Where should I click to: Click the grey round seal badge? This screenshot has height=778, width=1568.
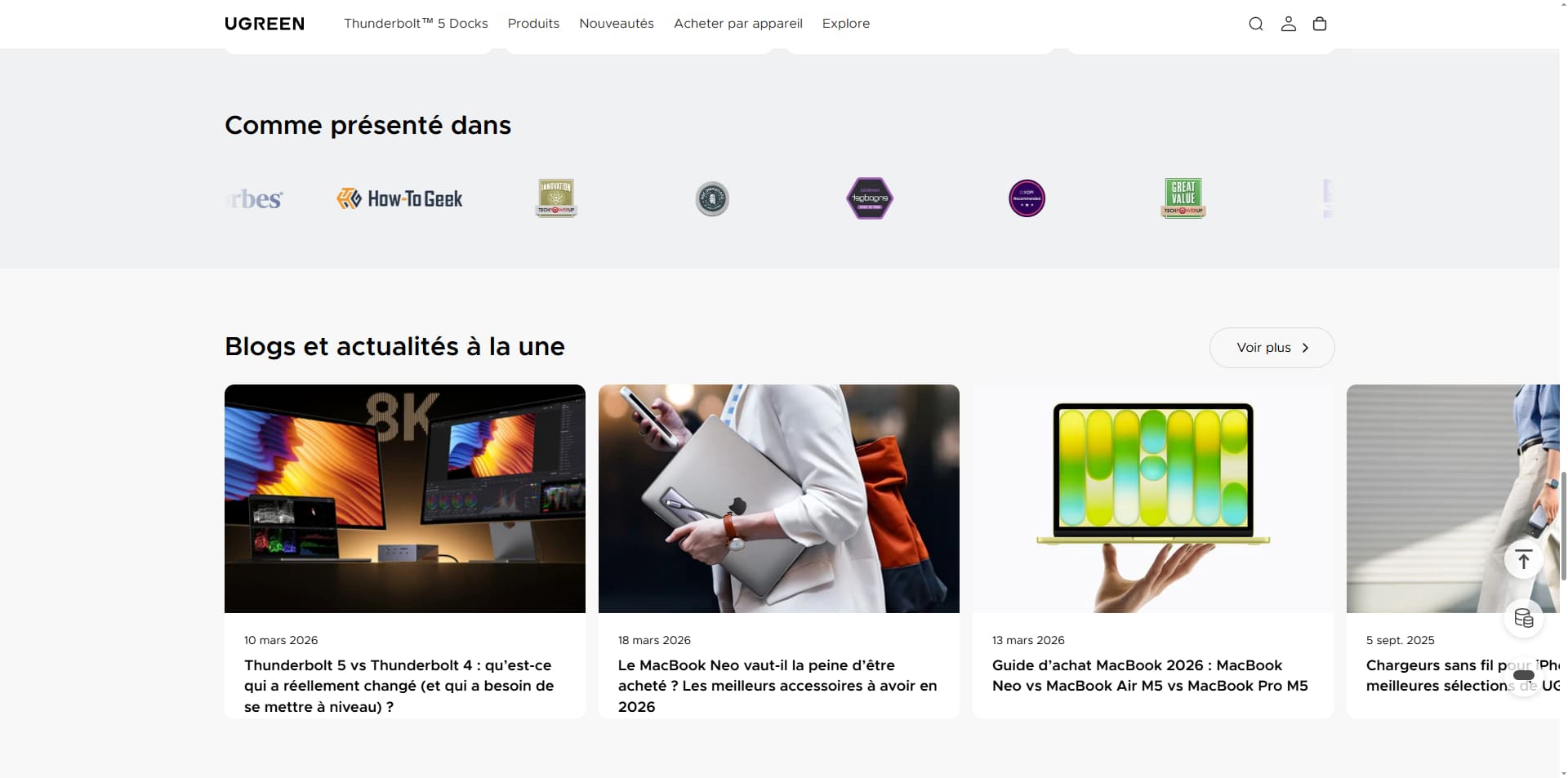(712, 198)
